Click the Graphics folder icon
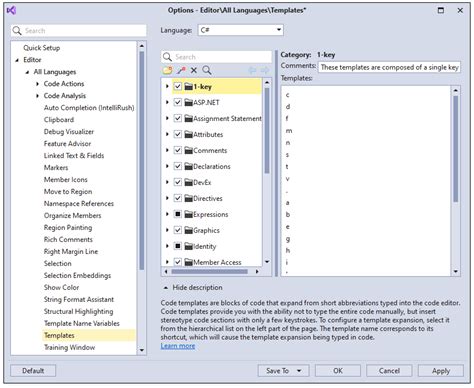 pyautogui.click(x=189, y=230)
